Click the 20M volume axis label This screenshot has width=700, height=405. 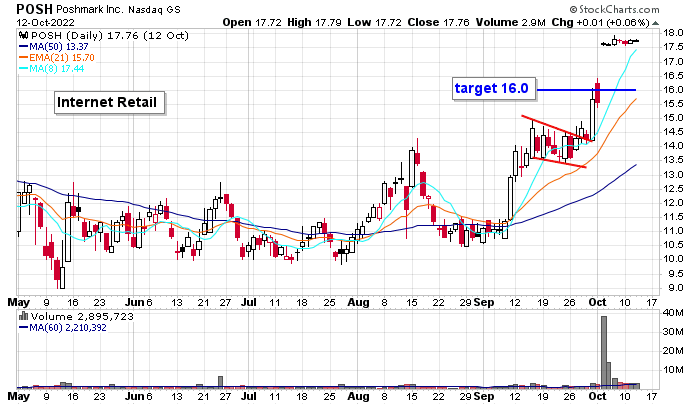point(673,351)
